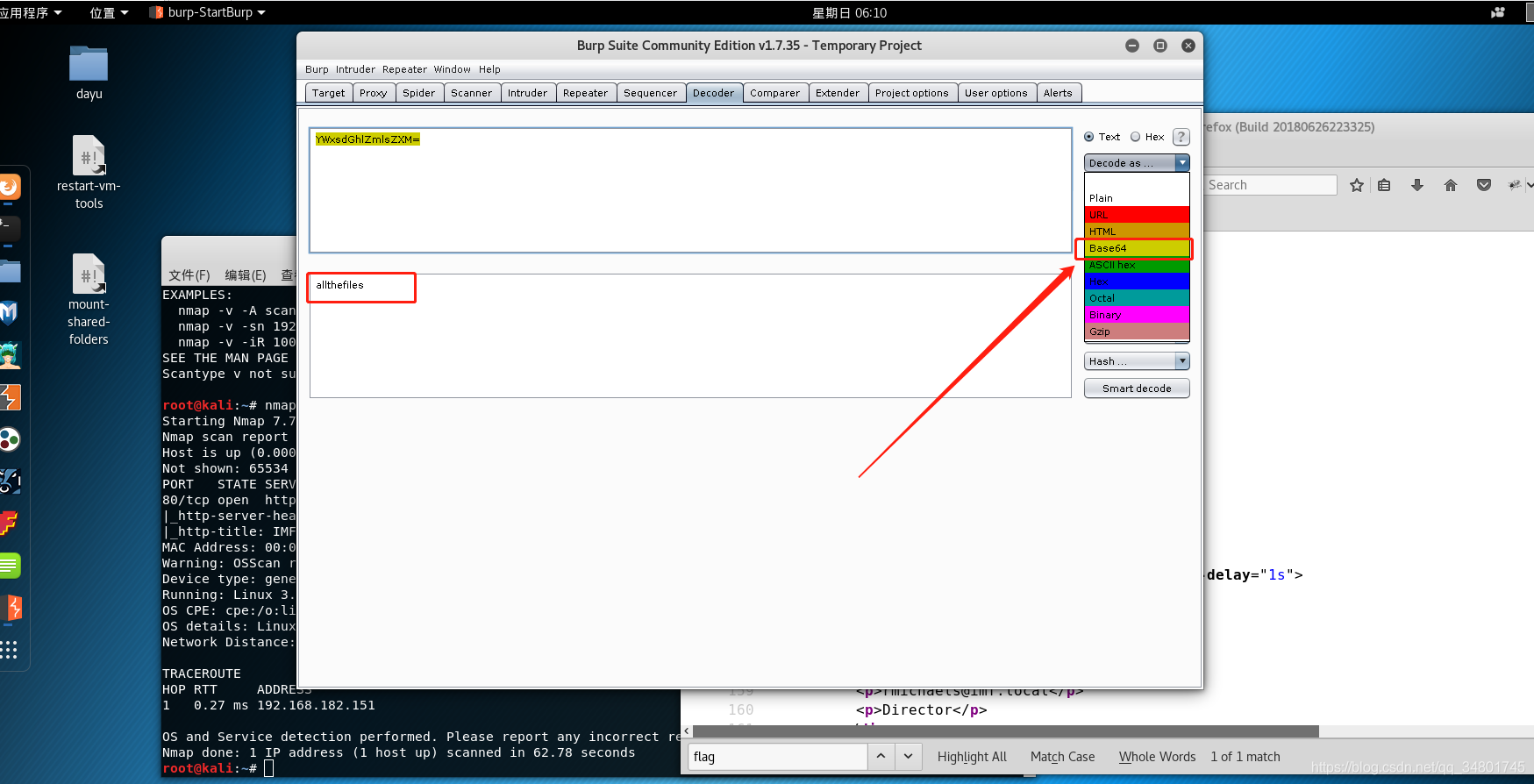Click horizontal scrollbar in Firefox source view
This screenshot has height=784, width=1534.
click(1006, 731)
